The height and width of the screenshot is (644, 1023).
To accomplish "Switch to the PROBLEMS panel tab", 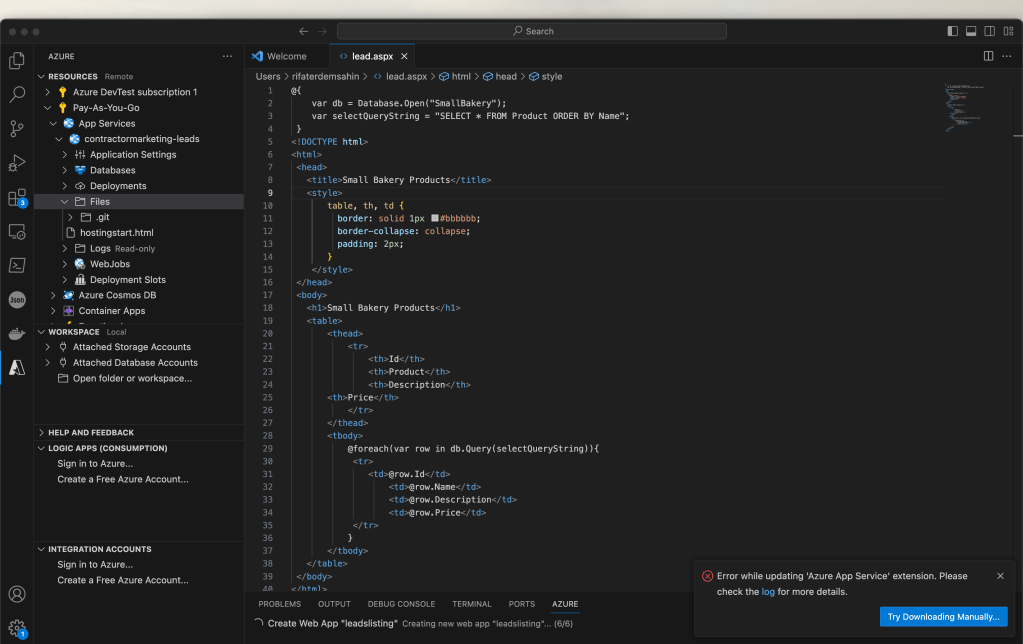I will [x=279, y=604].
